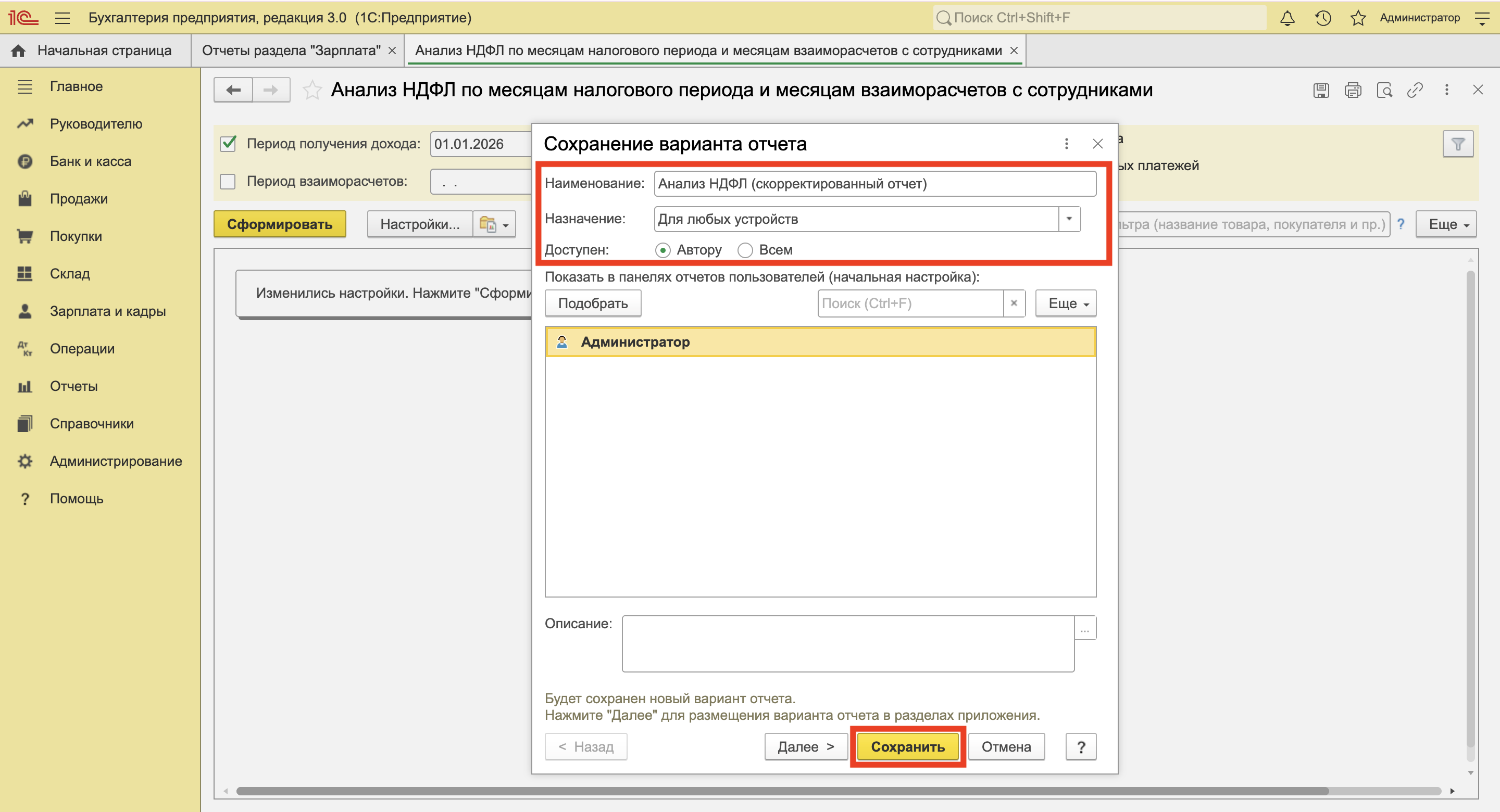Select the Всем radio button
Screen dimensions: 1500x812
click(745, 250)
